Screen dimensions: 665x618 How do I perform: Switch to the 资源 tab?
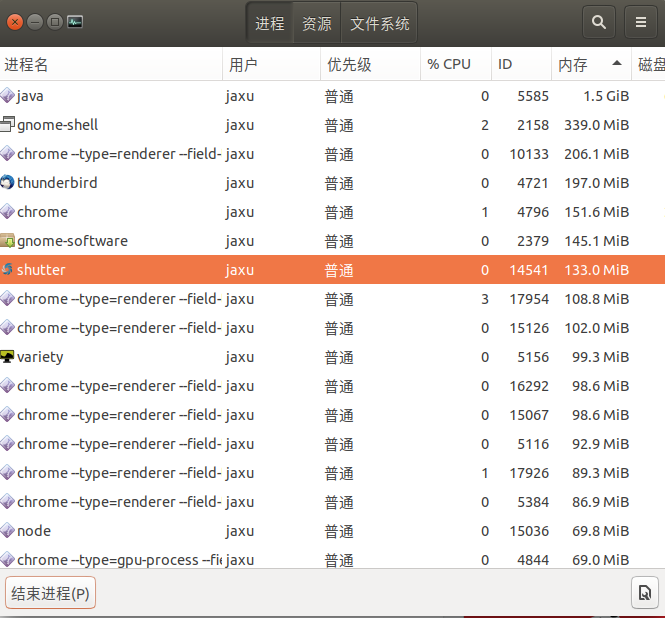(x=317, y=23)
